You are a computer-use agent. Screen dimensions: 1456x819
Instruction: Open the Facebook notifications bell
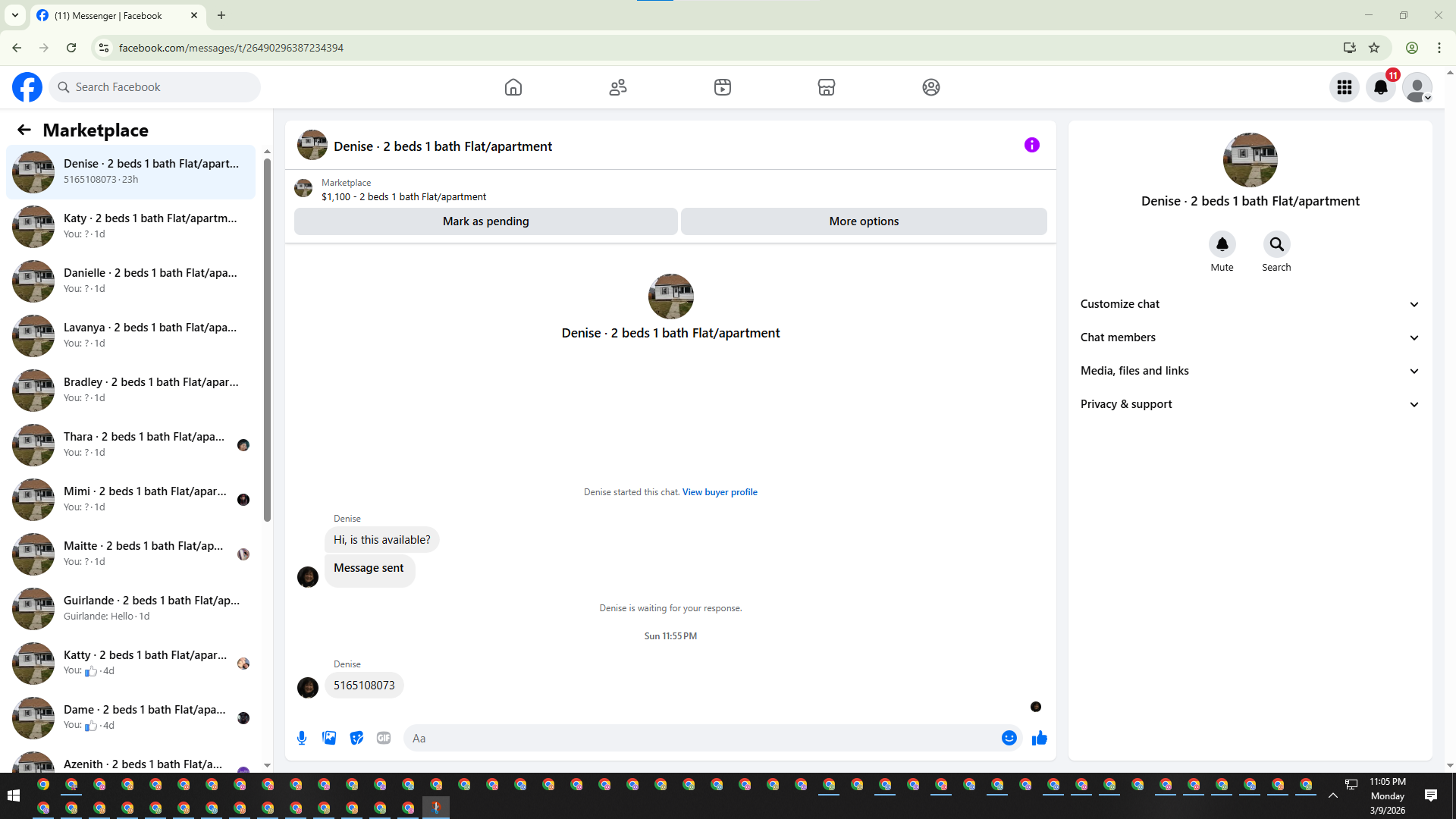1381,87
